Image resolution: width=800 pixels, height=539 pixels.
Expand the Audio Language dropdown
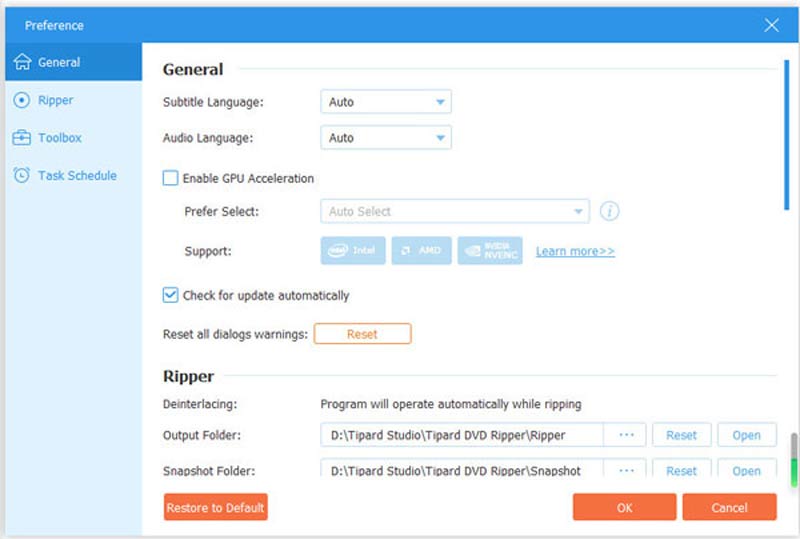[386, 138]
